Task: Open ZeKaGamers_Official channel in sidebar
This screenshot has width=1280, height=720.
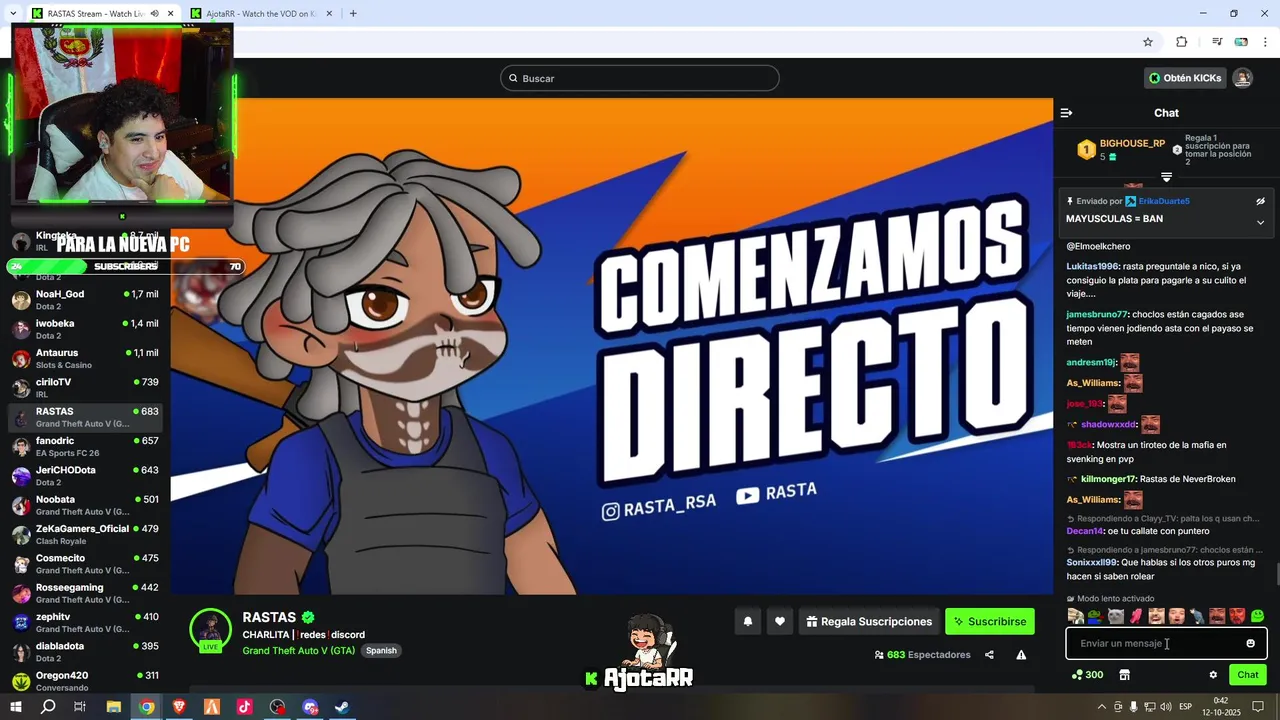Action: point(85,534)
